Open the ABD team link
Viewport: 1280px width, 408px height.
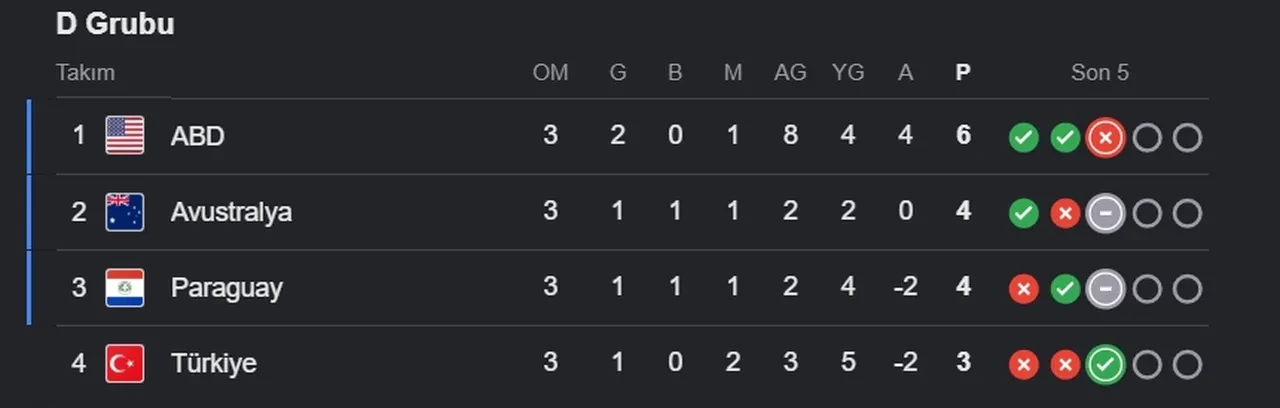pyautogui.click(x=197, y=136)
